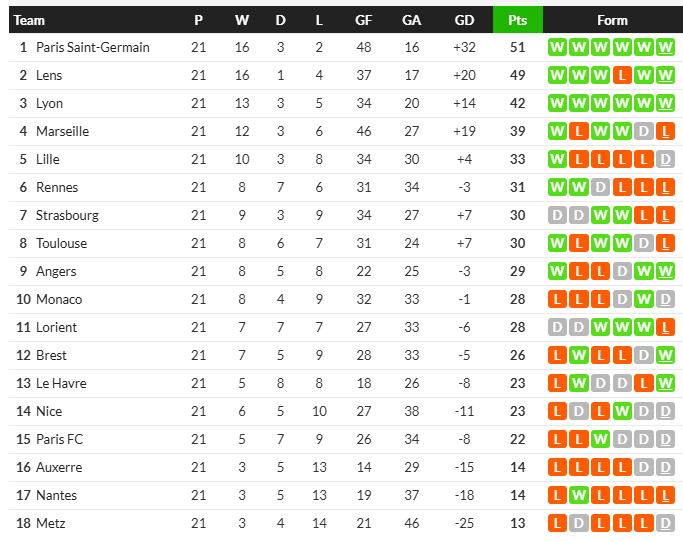Select the Strasbourg team name
The height and width of the screenshot is (541, 683).
(x=67, y=215)
